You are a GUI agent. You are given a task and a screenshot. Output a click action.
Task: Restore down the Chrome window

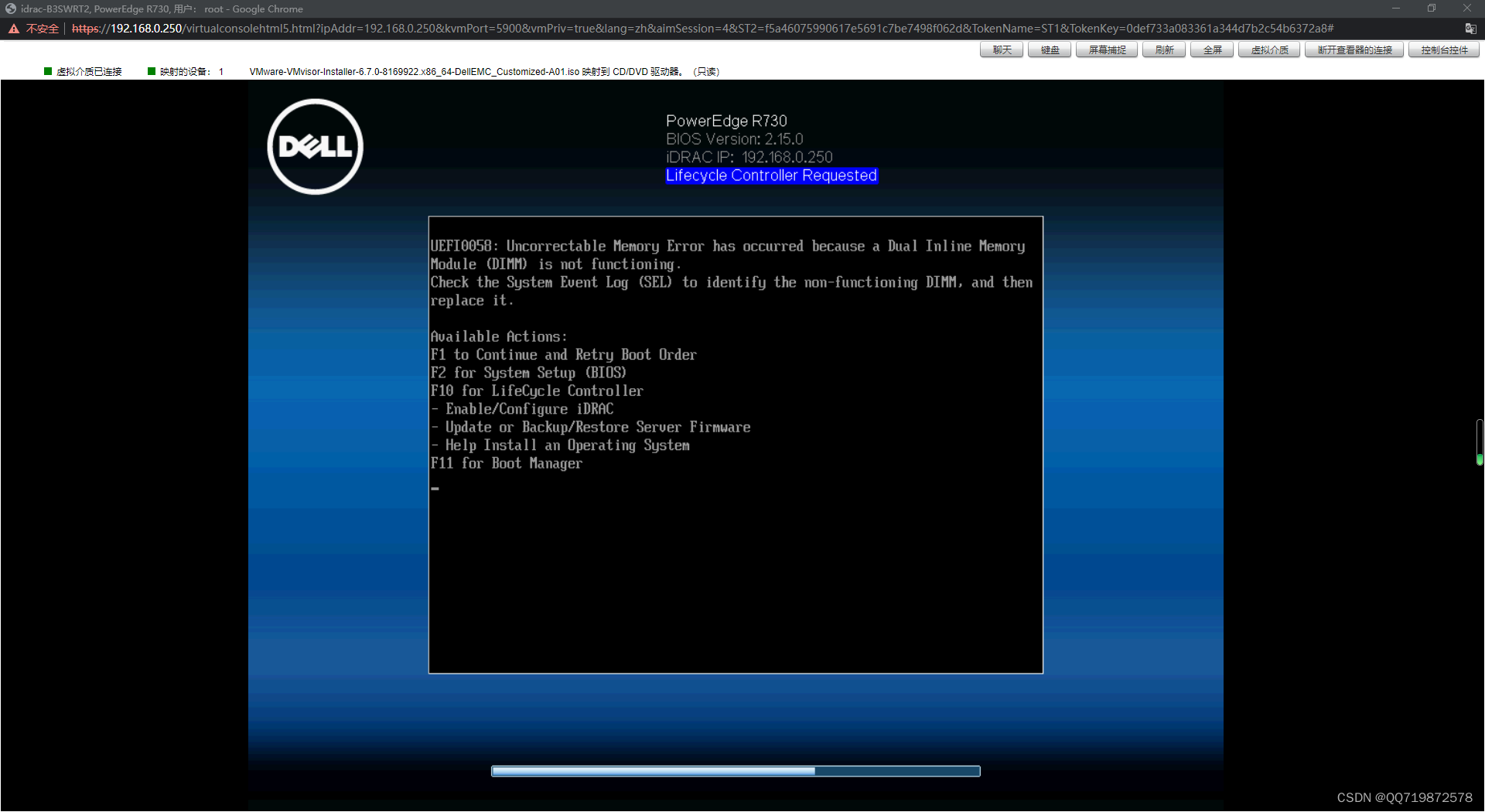[x=1432, y=9]
